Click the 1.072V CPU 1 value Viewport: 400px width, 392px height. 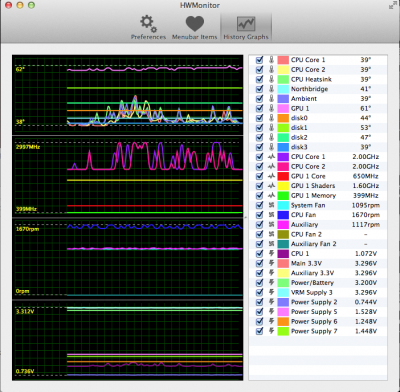point(366,254)
